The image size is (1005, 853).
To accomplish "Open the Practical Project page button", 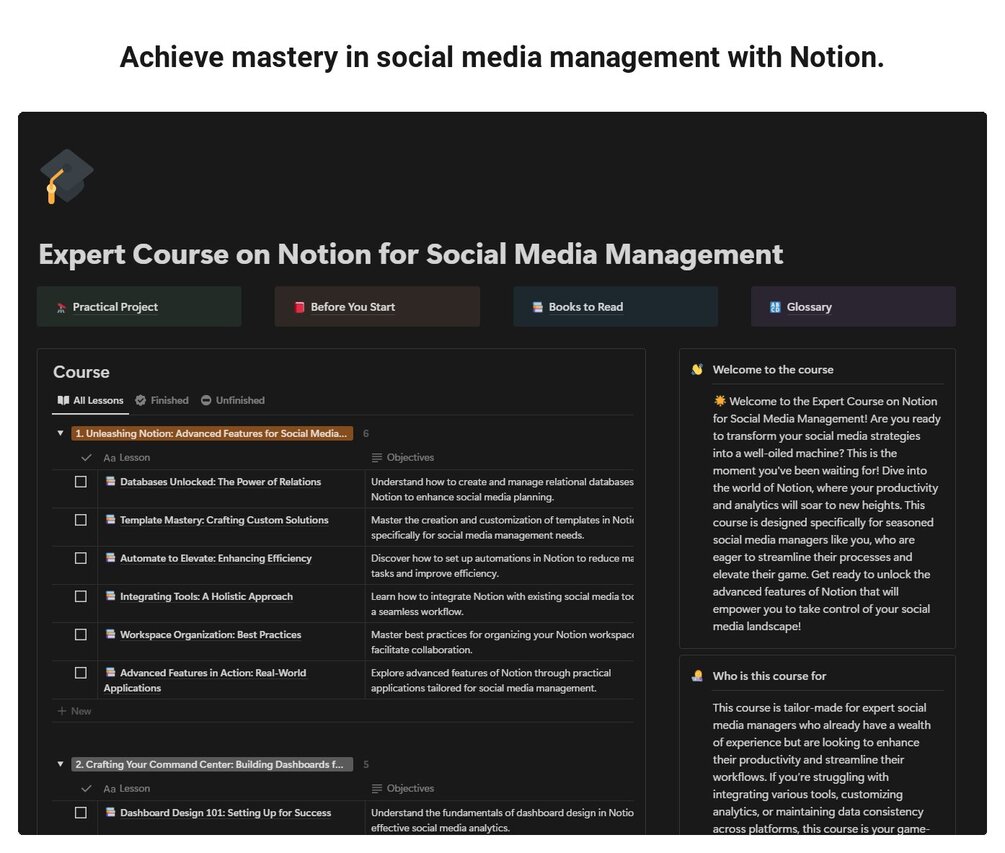I will click(x=139, y=307).
